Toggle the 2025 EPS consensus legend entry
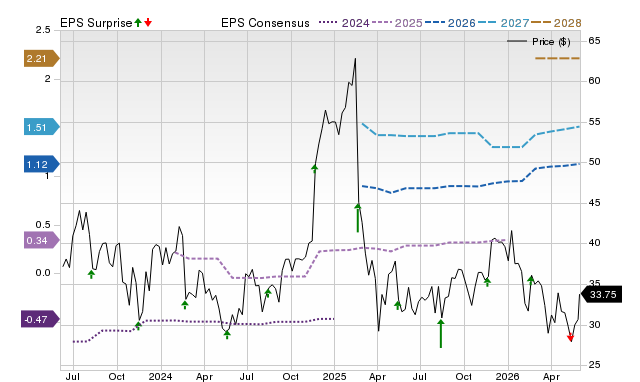Image resolution: width=640 pixels, height=382 pixels. (397, 23)
